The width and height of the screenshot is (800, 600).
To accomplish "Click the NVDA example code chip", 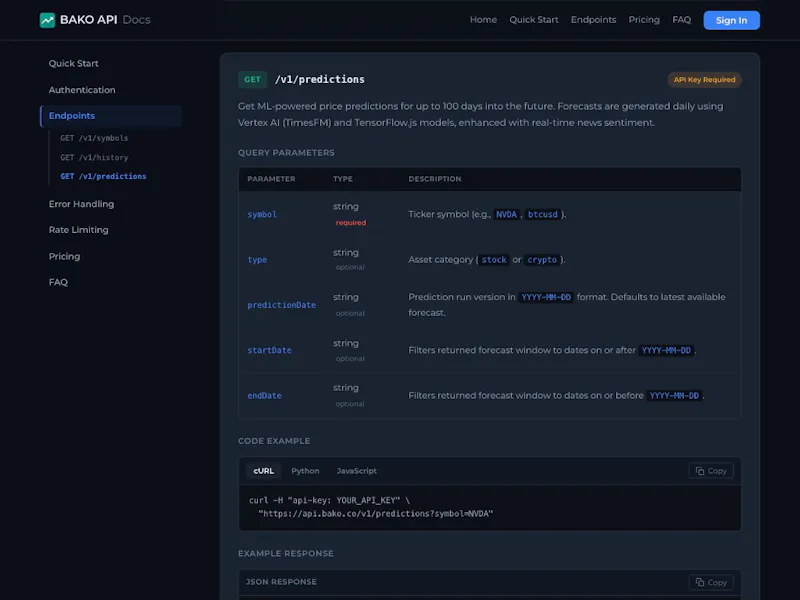I will (506, 214).
